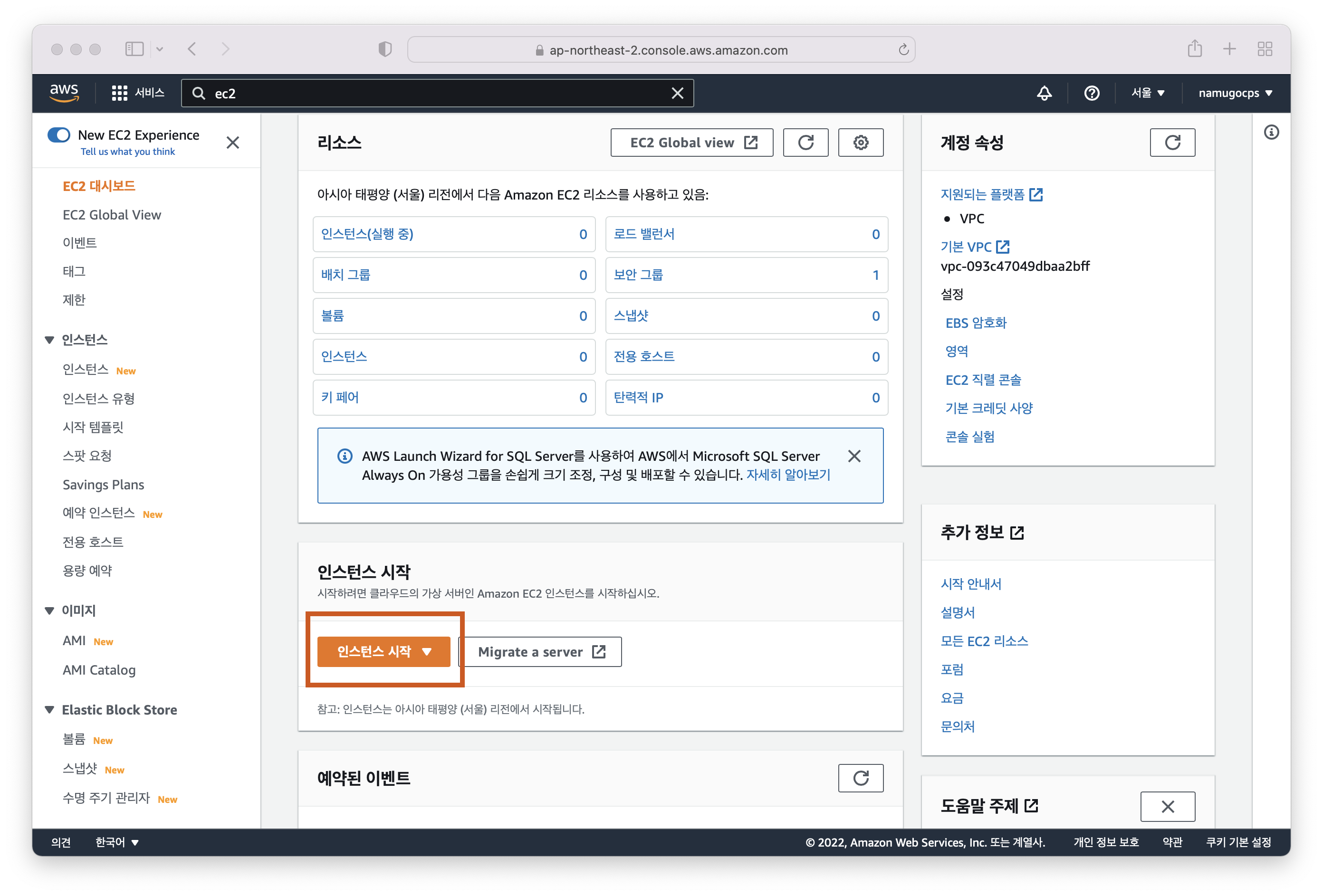Collapse the Elastic Block Store section
1323x896 pixels.
click(49, 709)
